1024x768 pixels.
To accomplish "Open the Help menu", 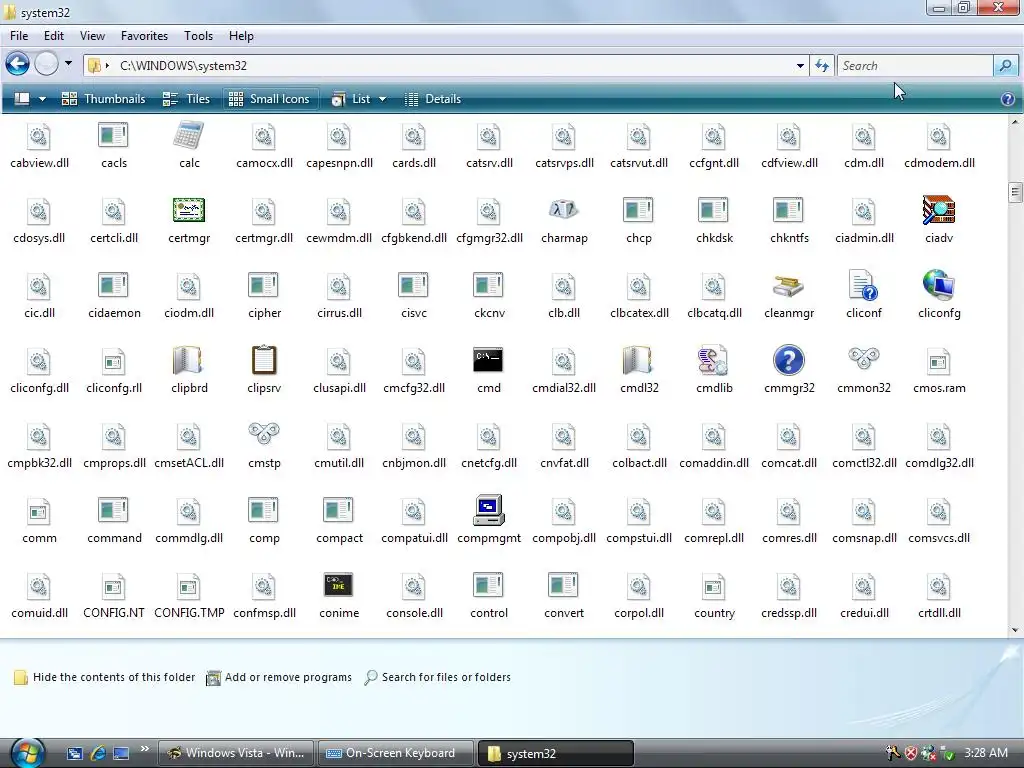I will point(241,36).
